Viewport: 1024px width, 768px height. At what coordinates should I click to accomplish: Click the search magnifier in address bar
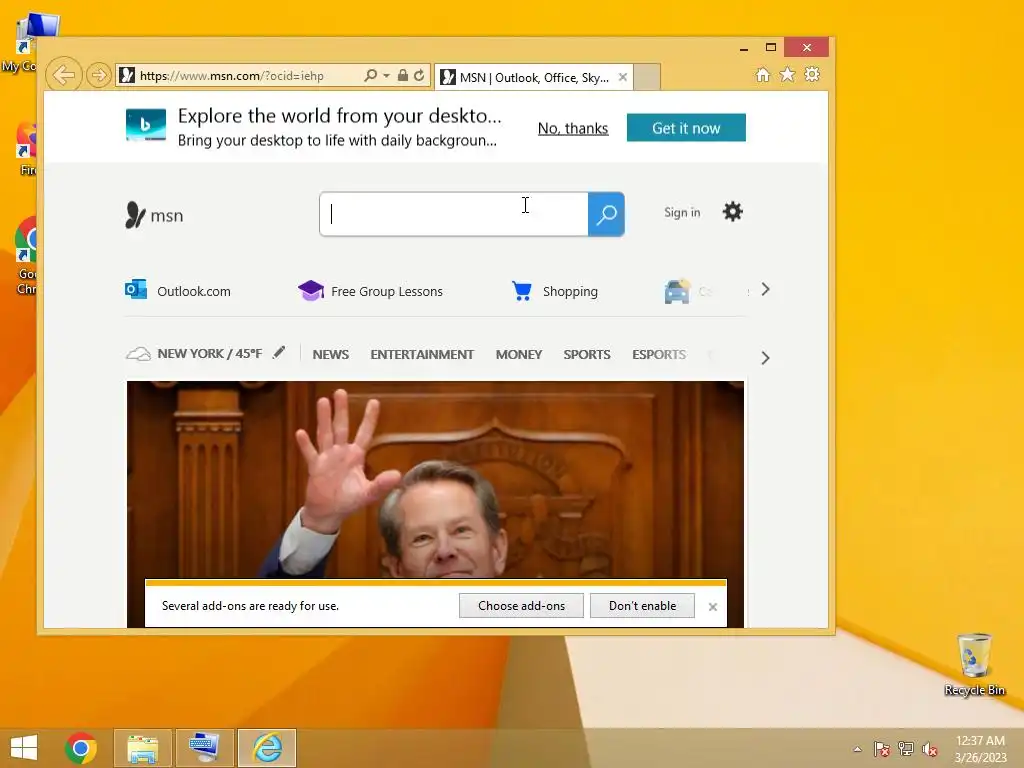coord(370,76)
